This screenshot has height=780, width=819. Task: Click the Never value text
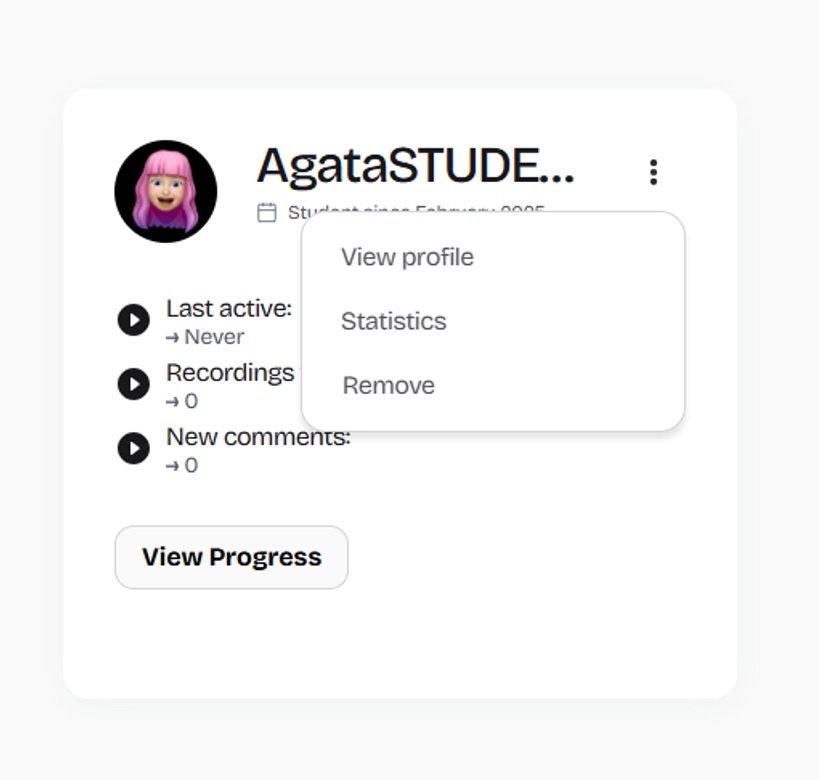(x=214, y=337)
